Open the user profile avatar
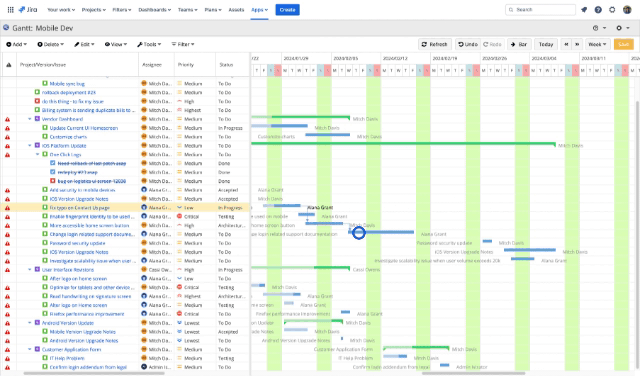640x376 pixels. coord(627,10)
